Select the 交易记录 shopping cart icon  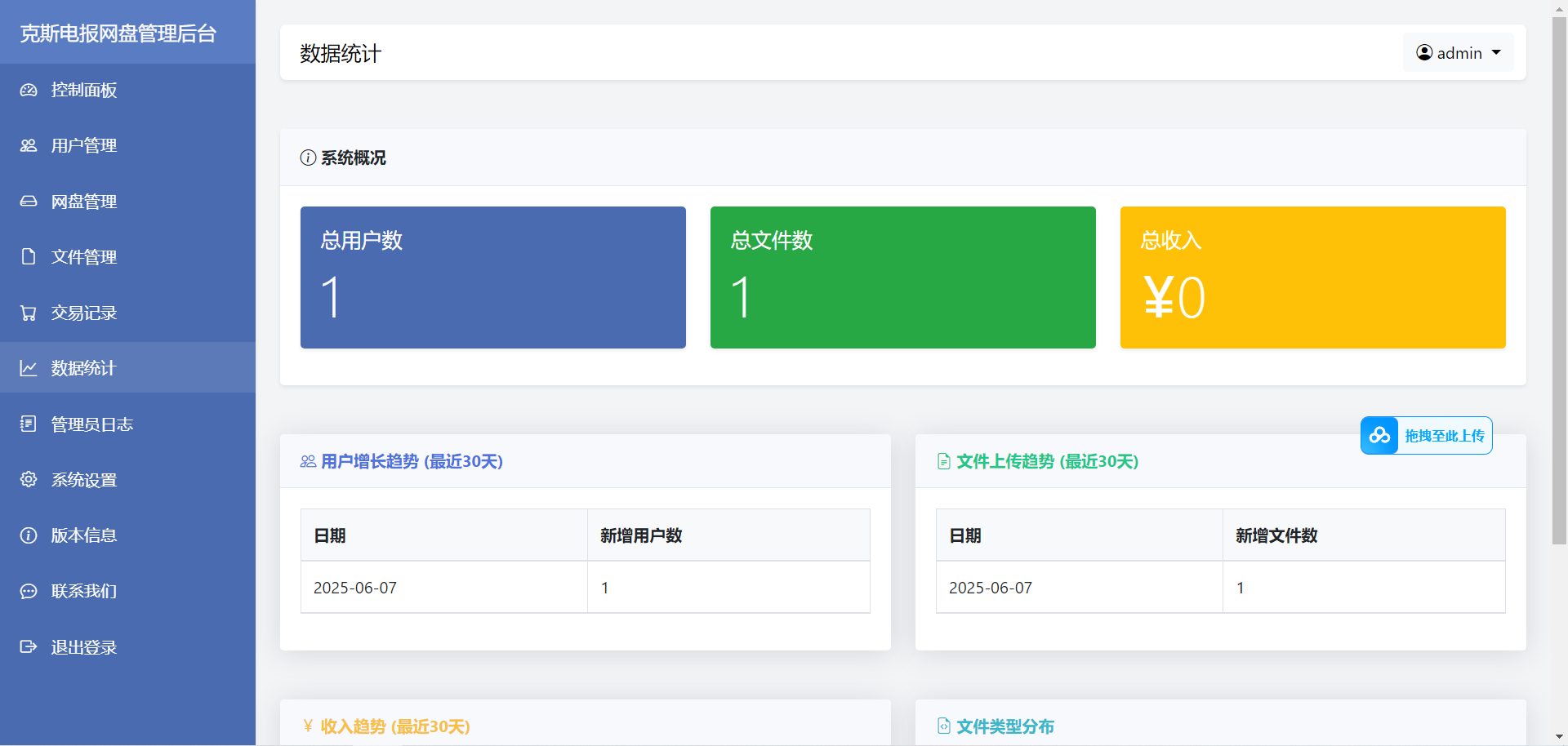pyautogui.click(x=29, y=312)
